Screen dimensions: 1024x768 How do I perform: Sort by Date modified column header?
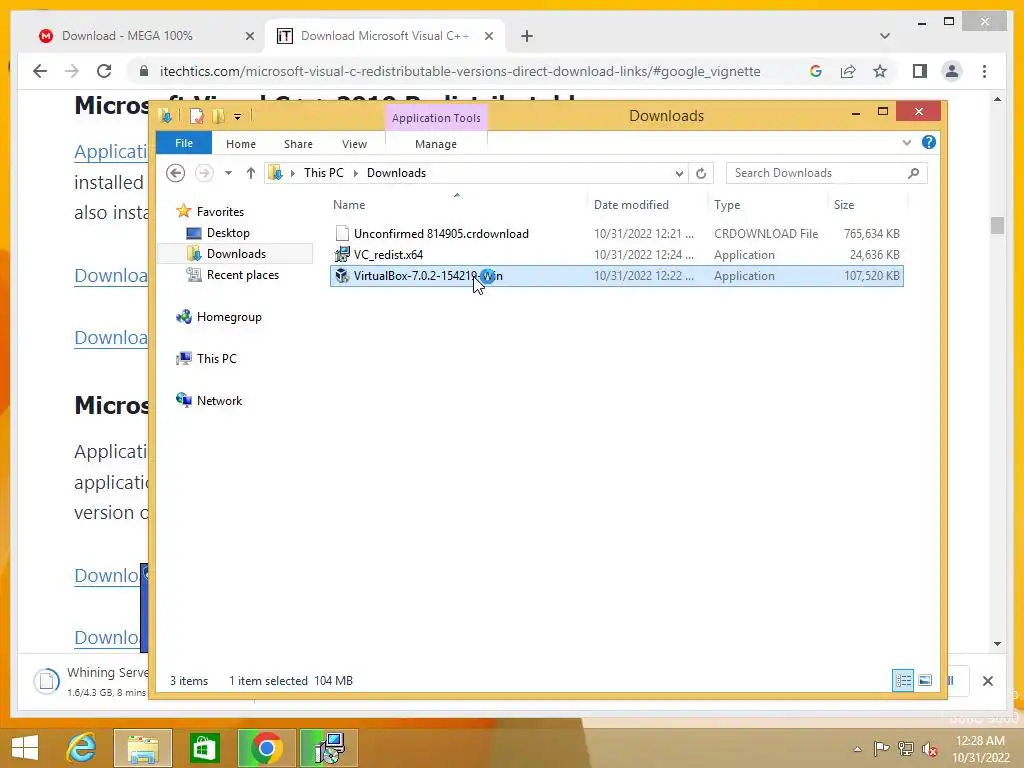click(x=632, y=204)
